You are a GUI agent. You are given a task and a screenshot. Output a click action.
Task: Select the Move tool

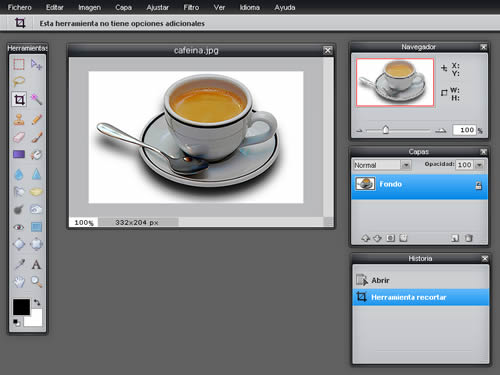(36, 64)
